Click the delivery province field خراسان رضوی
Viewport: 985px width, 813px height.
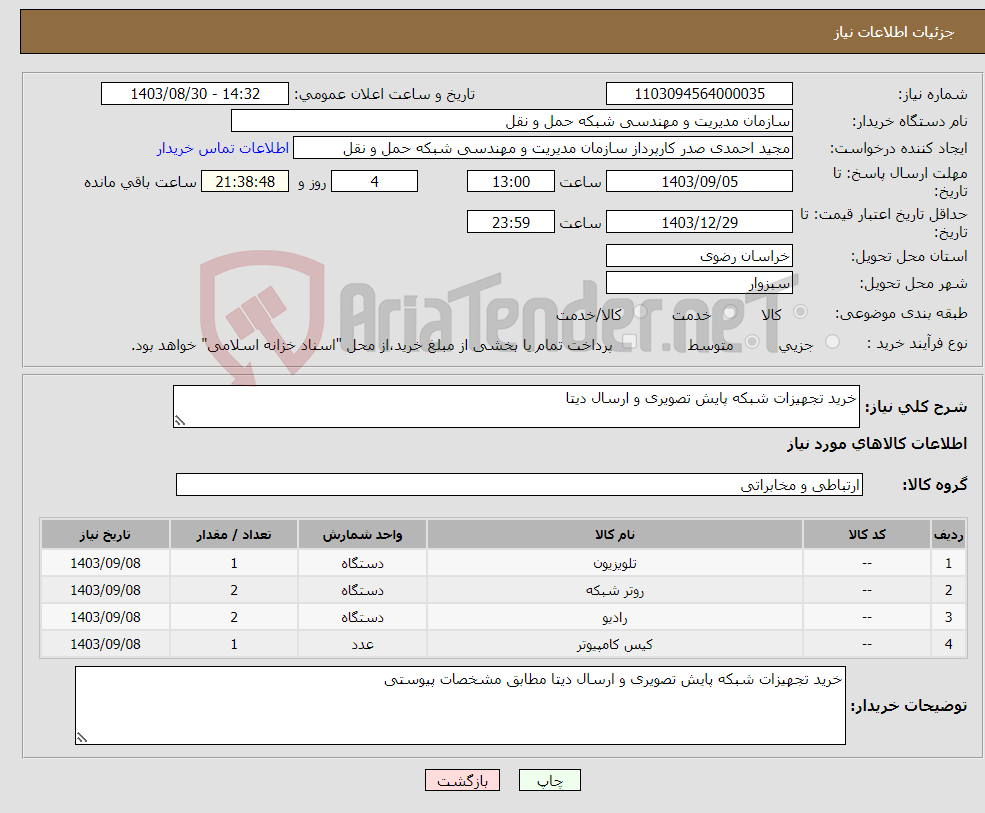pos(699,256)
